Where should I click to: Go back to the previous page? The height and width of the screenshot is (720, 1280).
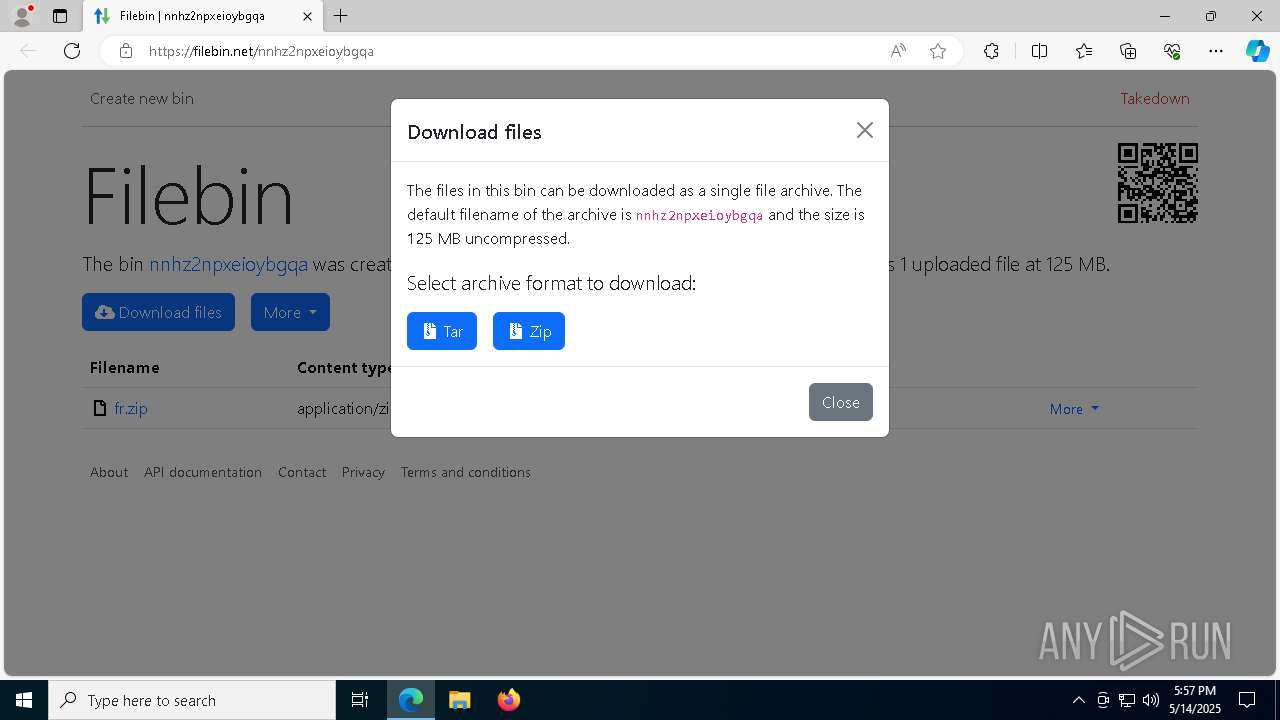click(x=28, y=51)
